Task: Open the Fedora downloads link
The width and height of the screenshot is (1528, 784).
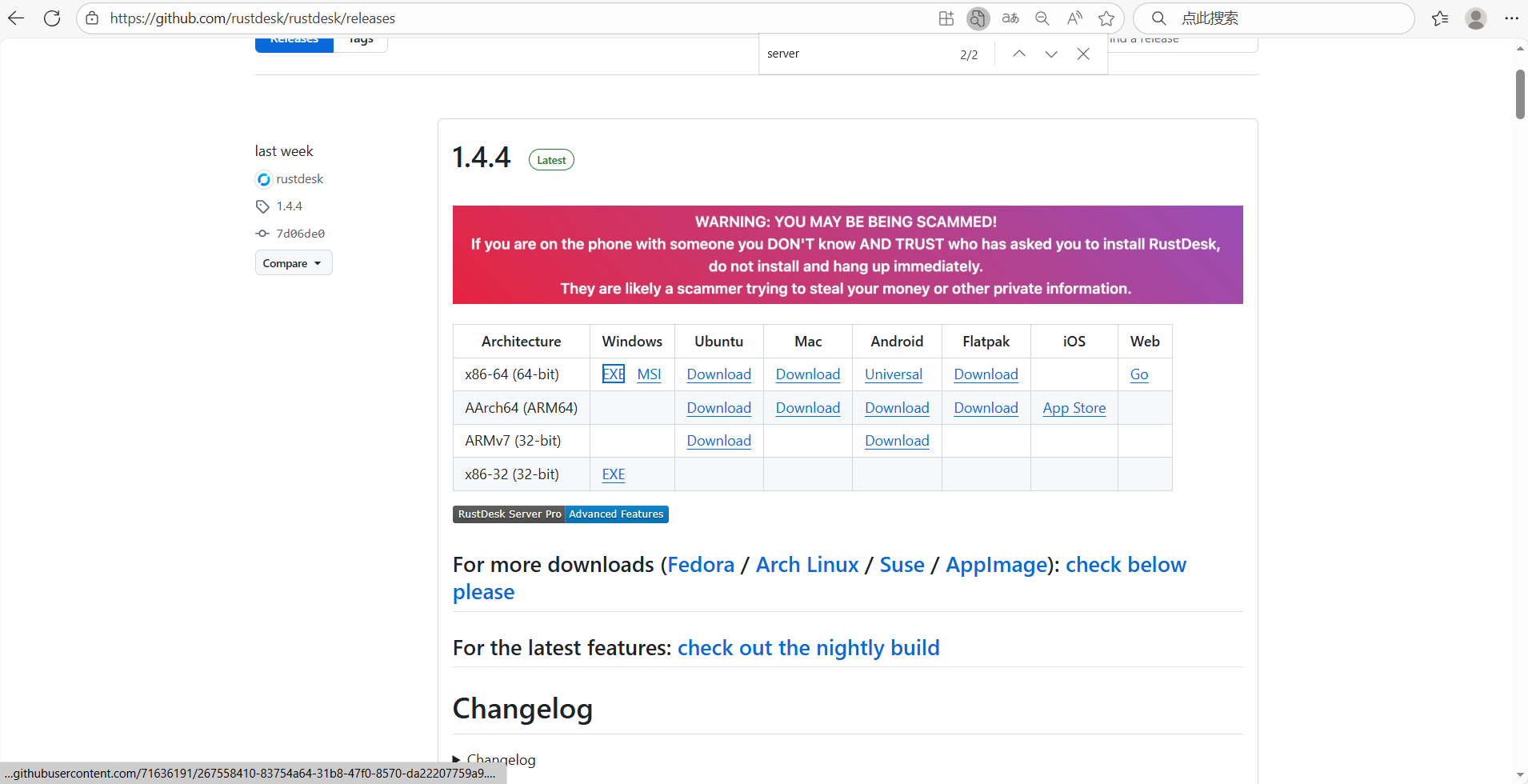Action: point(701,565)
